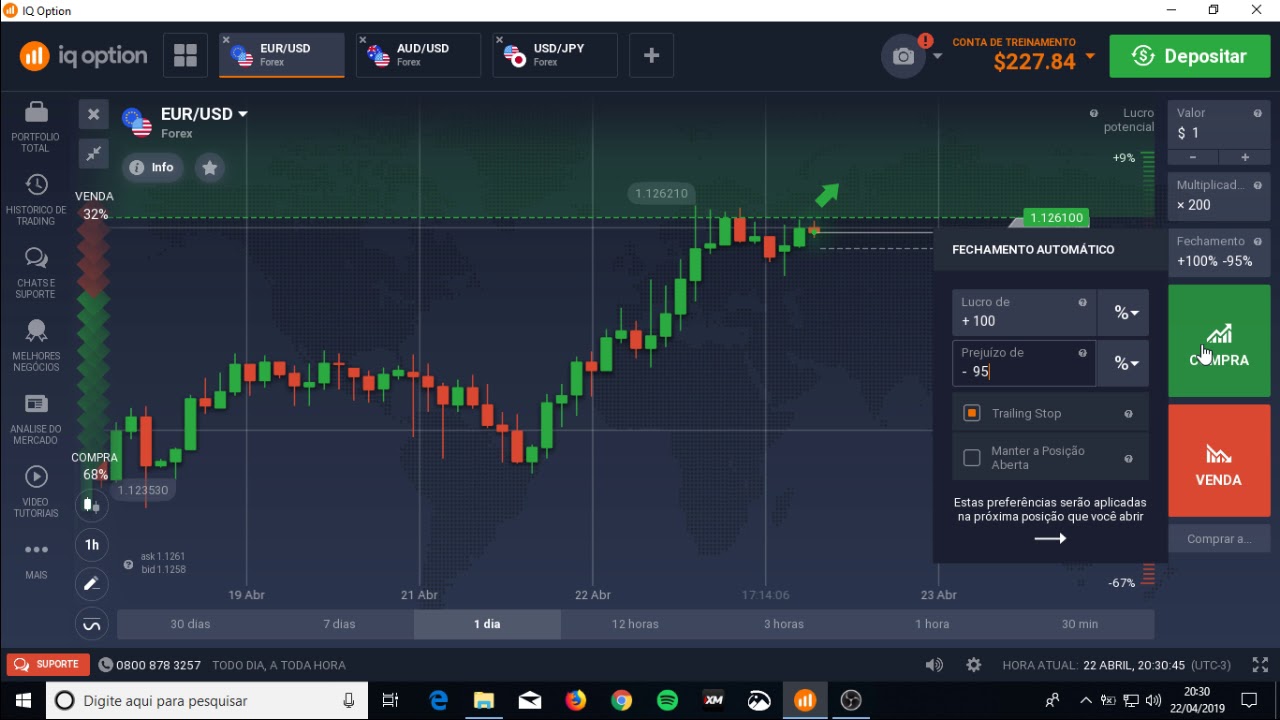
Task: Switch to the USD/JPY tab
Action: (555, 55)
